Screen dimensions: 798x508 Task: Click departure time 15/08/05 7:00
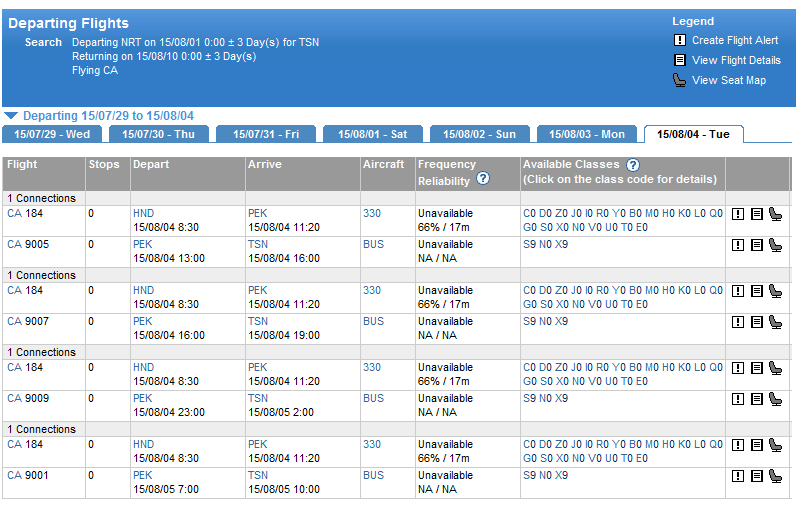(x=166, y=490)
